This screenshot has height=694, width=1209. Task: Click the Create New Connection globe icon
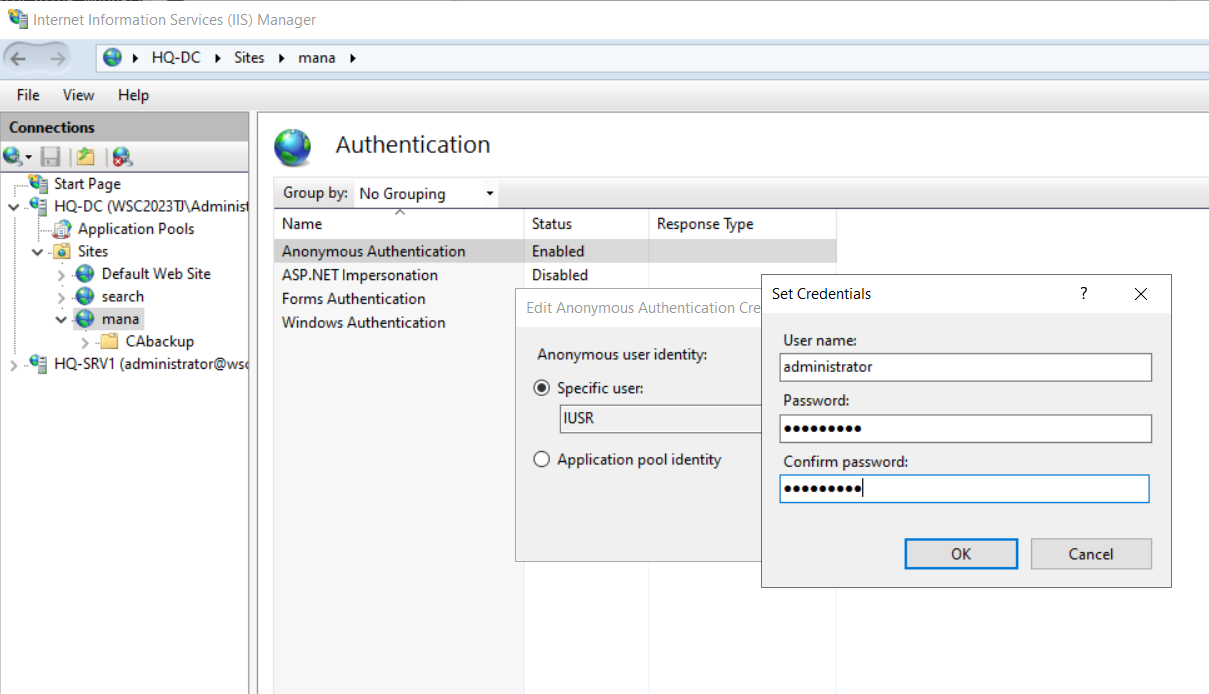pyautogui.click(x=17, y=156)
